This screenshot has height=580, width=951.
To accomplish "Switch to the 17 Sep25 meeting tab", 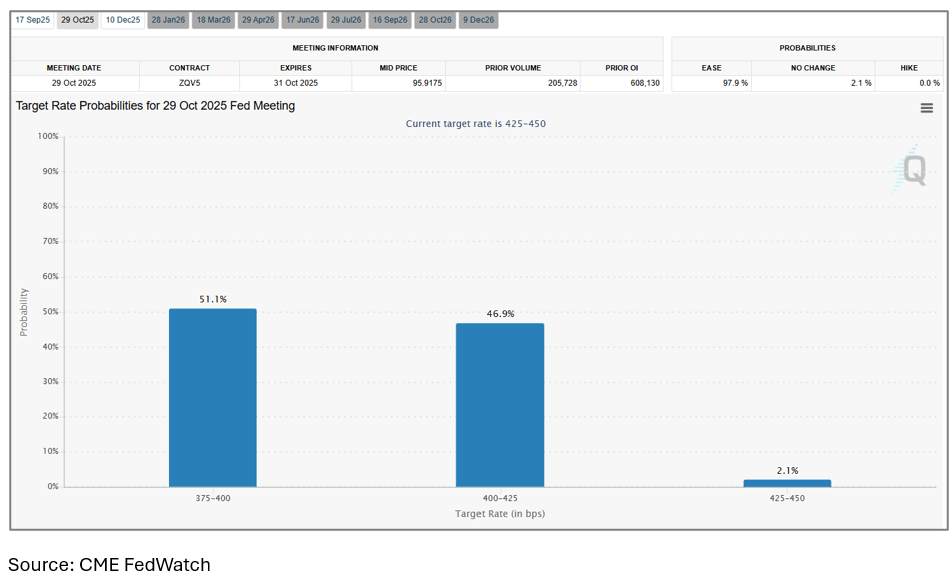I will (32, 20).
